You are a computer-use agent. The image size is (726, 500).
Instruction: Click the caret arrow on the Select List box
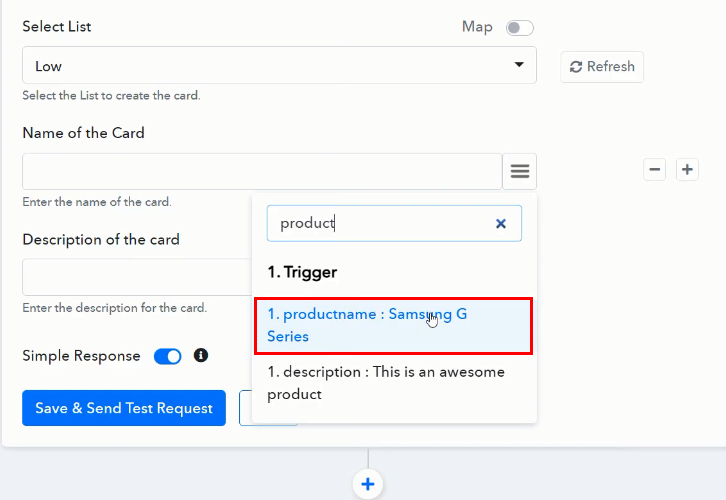tap(518, 66)
